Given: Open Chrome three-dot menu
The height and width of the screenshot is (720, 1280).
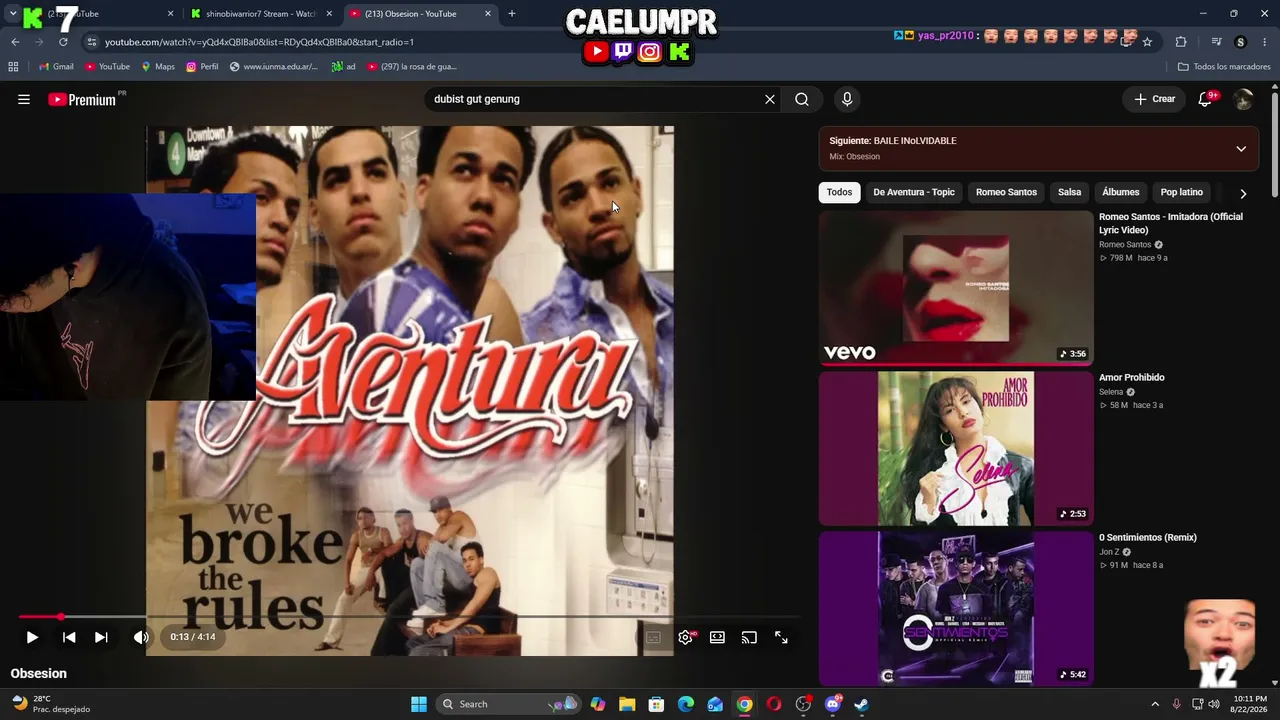Looking at the screenshot, I should click(x=1265, y=42).
